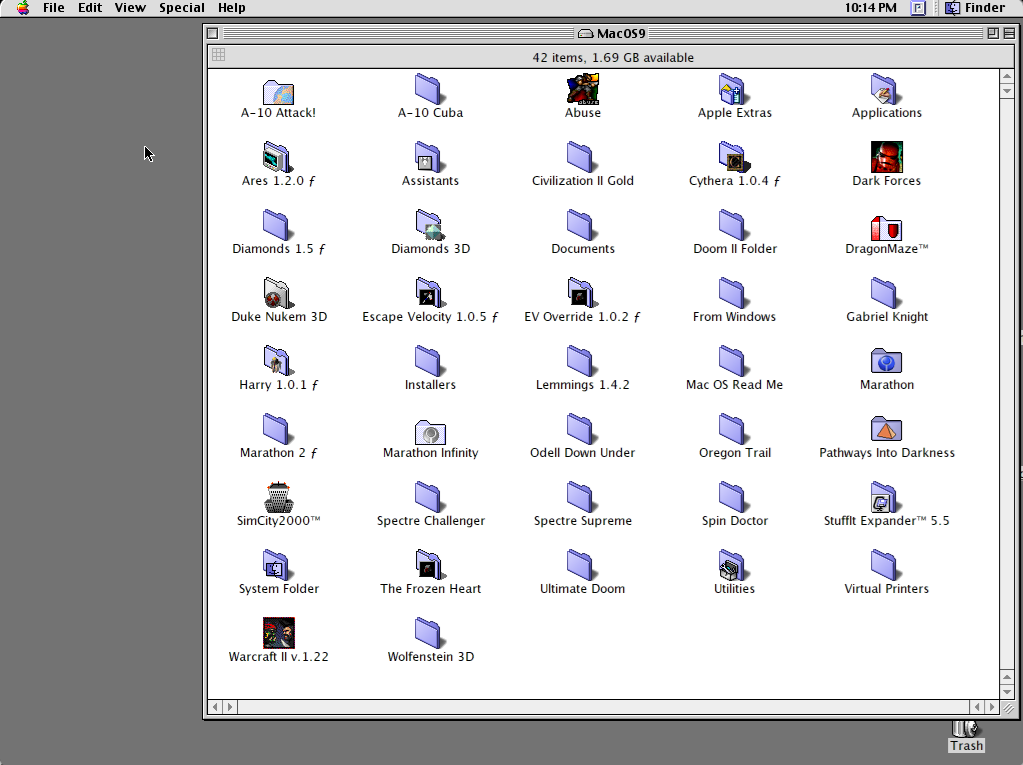Click the Dark Forces icon
The height and width of the screenshot is (765, 1023).
click(887, 157)
